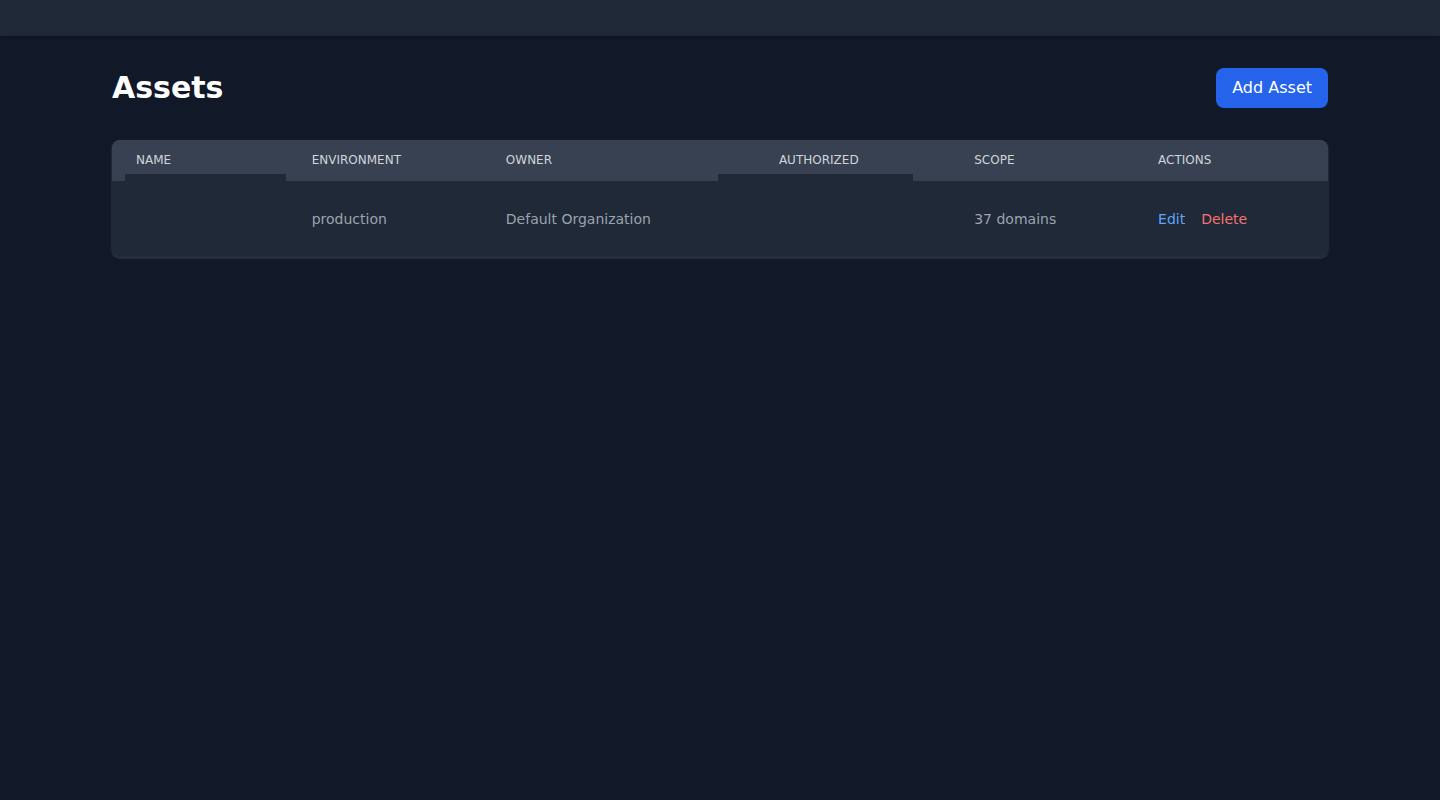1440x800 pixels.
Task: Delete the production asset row
Action: [x=1224, y=219]
